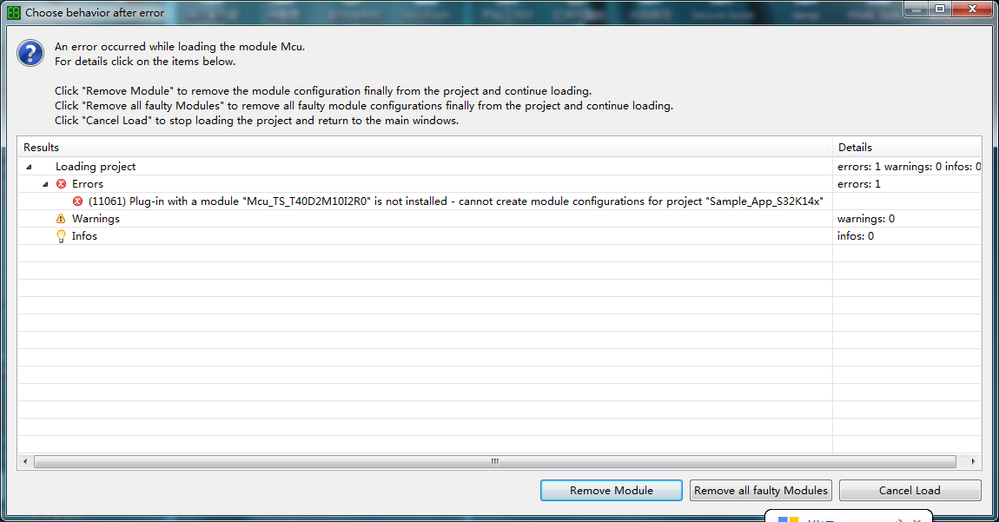
Task: Click the Infos light bulb icon
Action: [61, 236]
